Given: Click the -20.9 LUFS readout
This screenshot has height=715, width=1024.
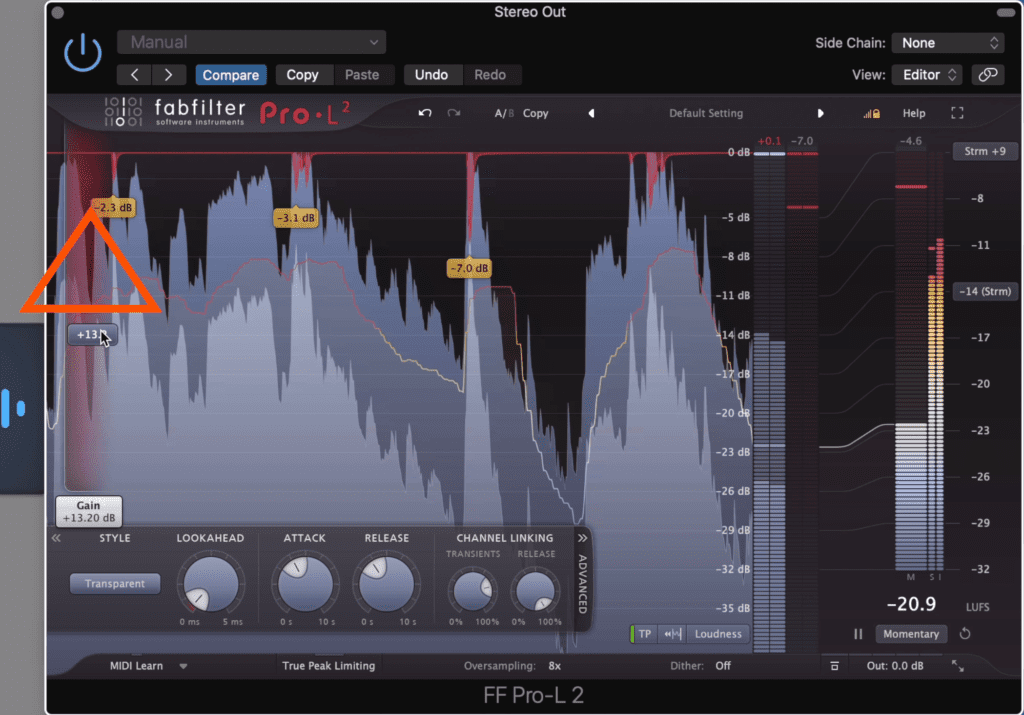Looking at the screenshot, I should [x=912, y=605].
